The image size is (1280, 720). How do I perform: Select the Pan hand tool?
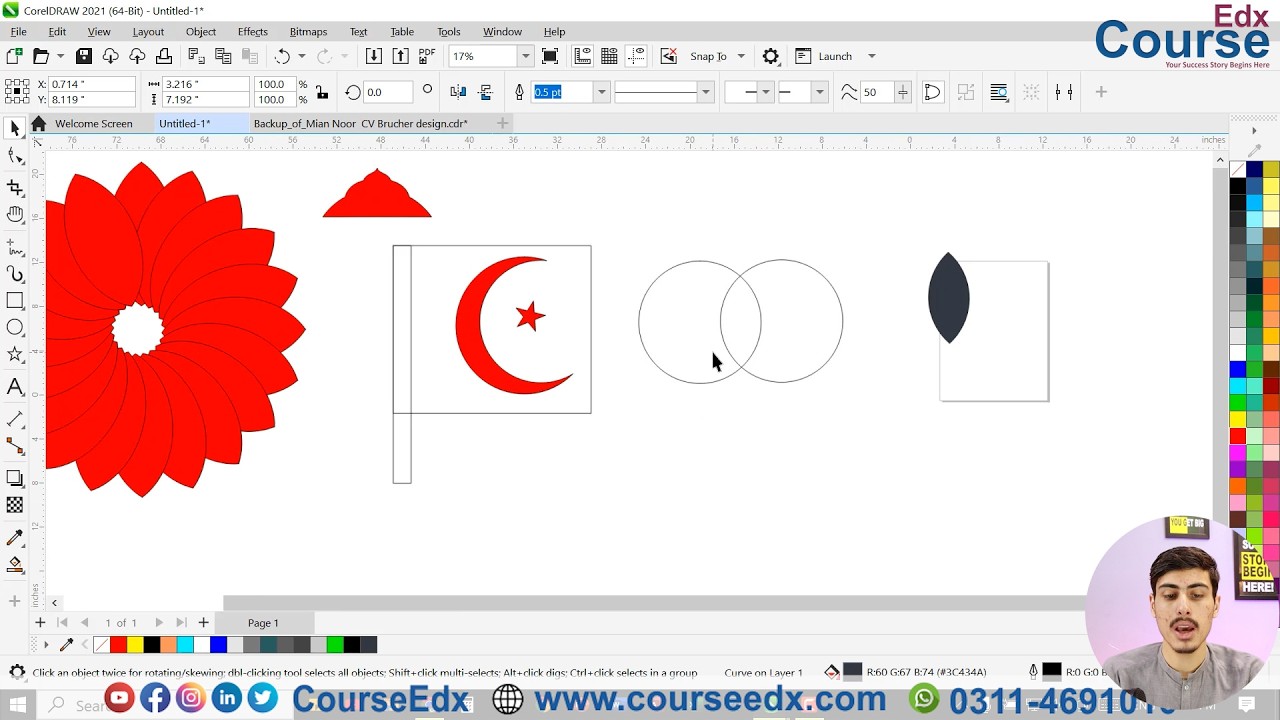point(14,215)
